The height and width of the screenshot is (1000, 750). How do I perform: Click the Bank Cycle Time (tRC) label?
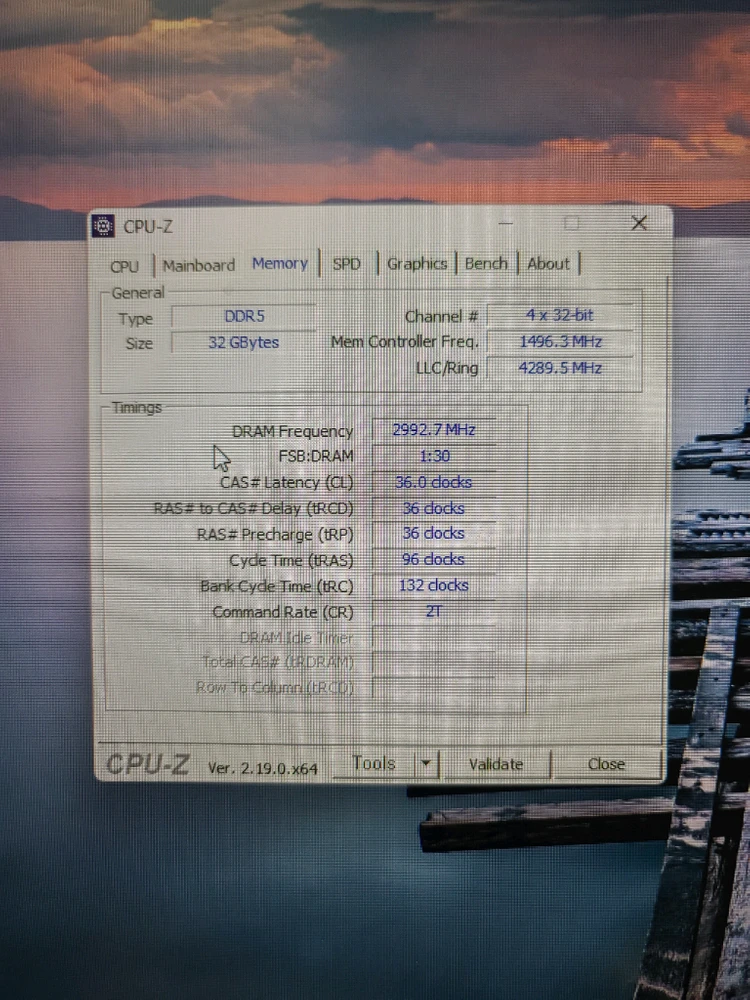click(277, 586)
